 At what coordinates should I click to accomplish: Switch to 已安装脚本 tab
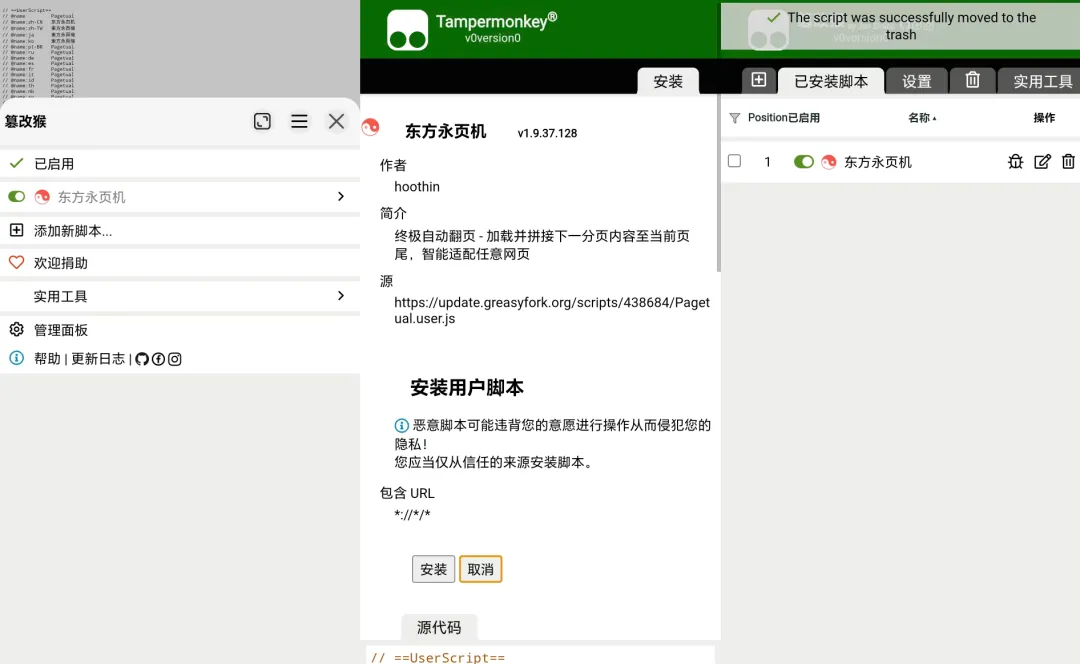click(x=831, y=81)
